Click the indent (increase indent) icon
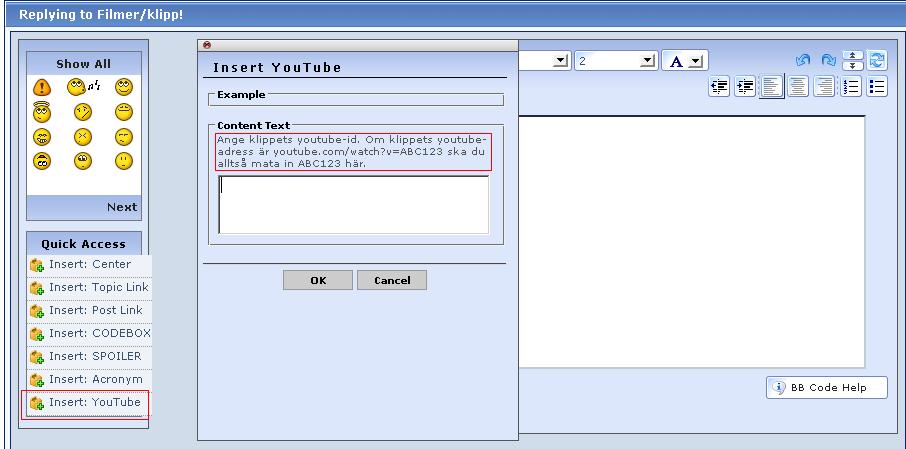The width and height of the screenshot is (906, 449). [x=745, y=87]
